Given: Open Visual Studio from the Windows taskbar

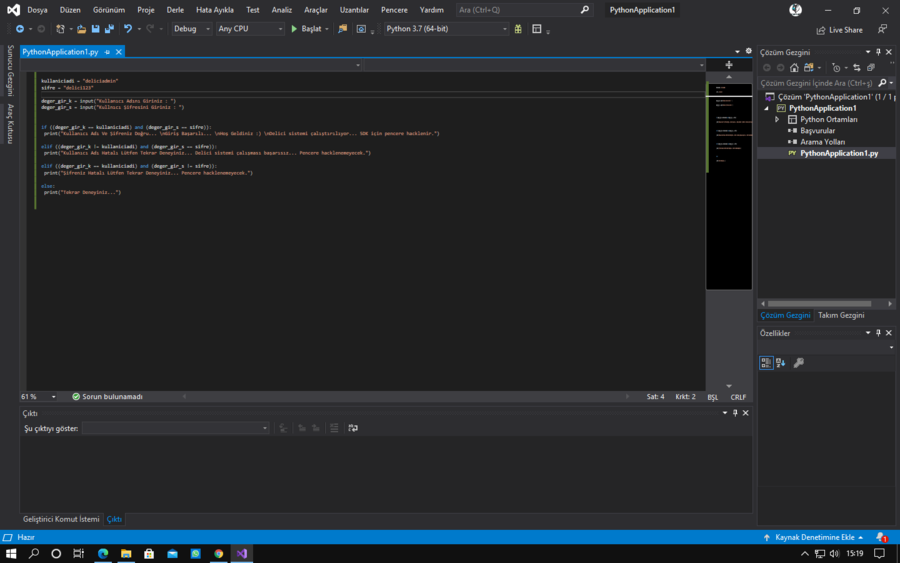Looking at the screenshot, I should point(241,553).
